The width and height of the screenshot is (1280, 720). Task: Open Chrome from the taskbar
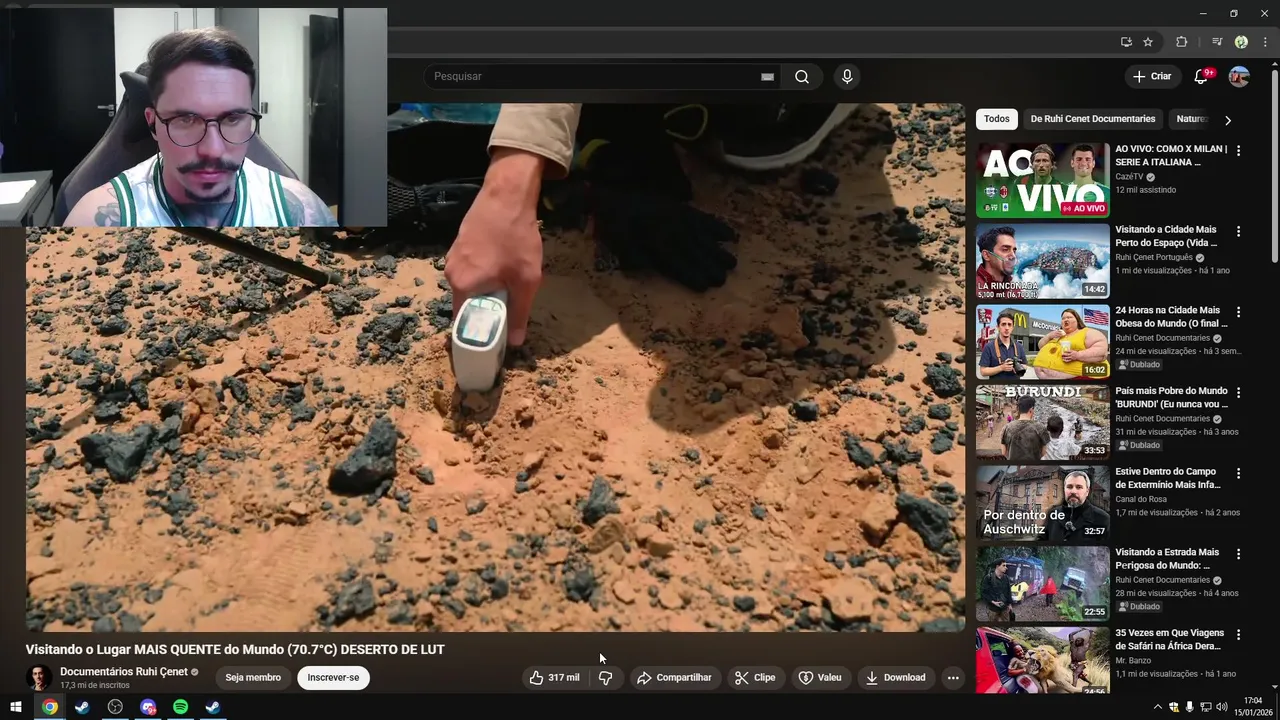click(49, 707)
